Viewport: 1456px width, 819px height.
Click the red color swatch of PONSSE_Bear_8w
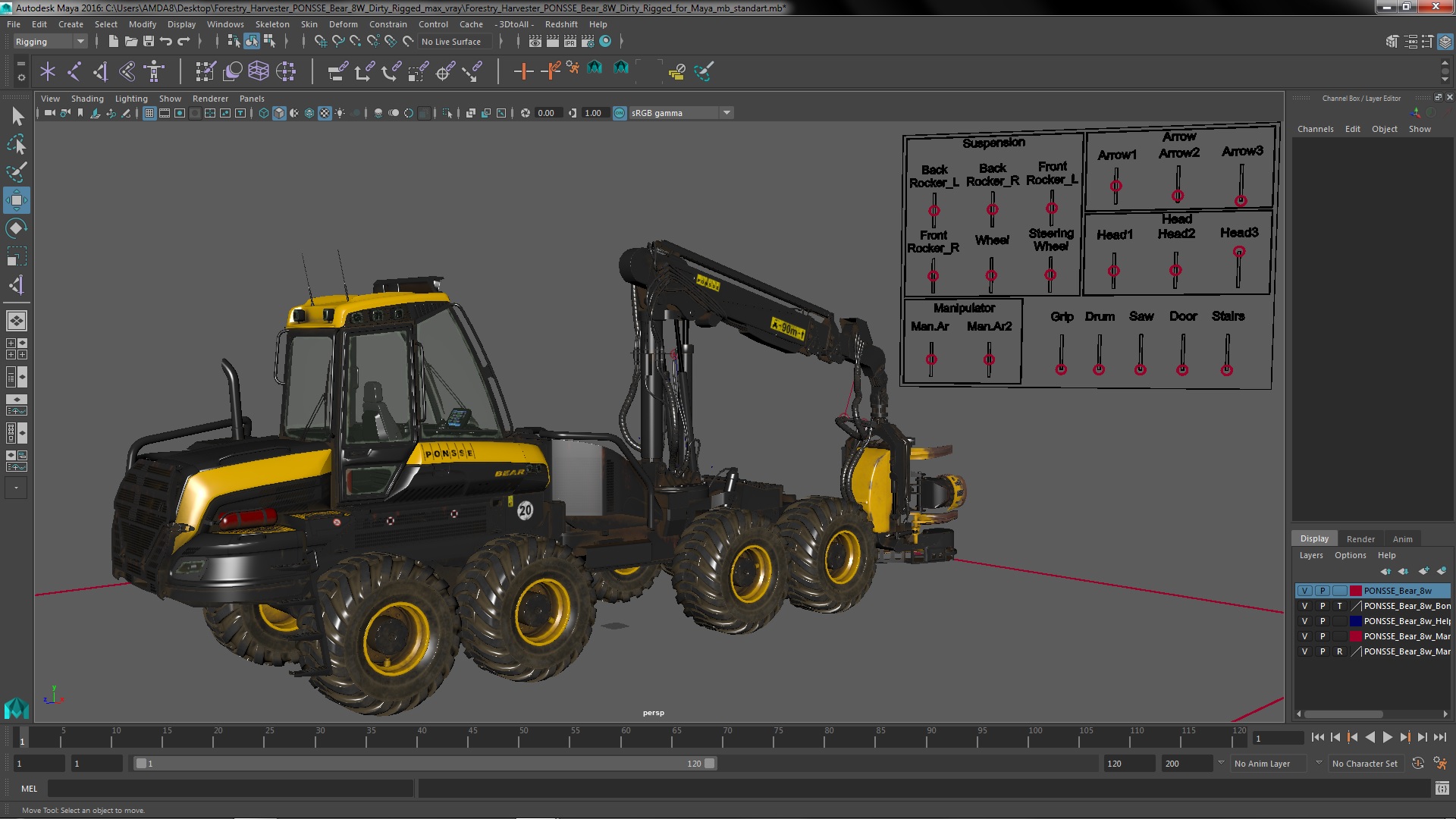point(1355,591)
